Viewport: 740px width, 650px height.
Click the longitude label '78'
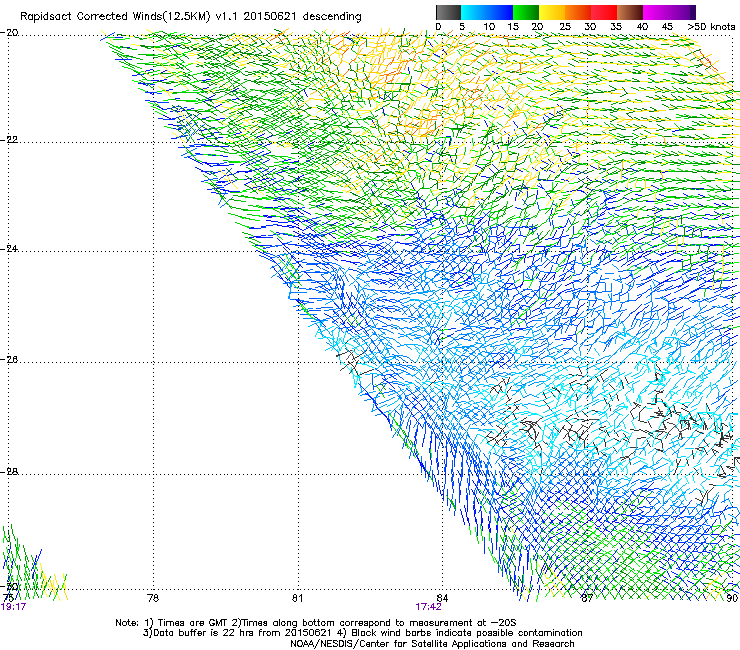[x=153, y=599]
